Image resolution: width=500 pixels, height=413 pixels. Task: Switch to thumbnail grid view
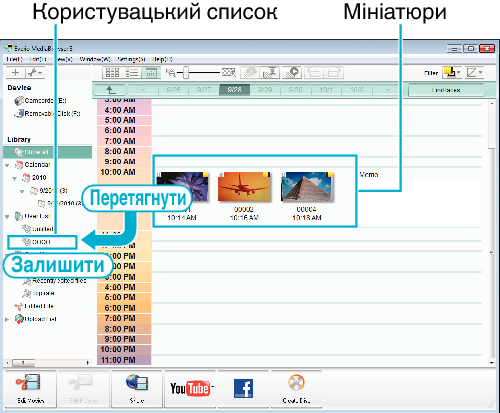112,73
